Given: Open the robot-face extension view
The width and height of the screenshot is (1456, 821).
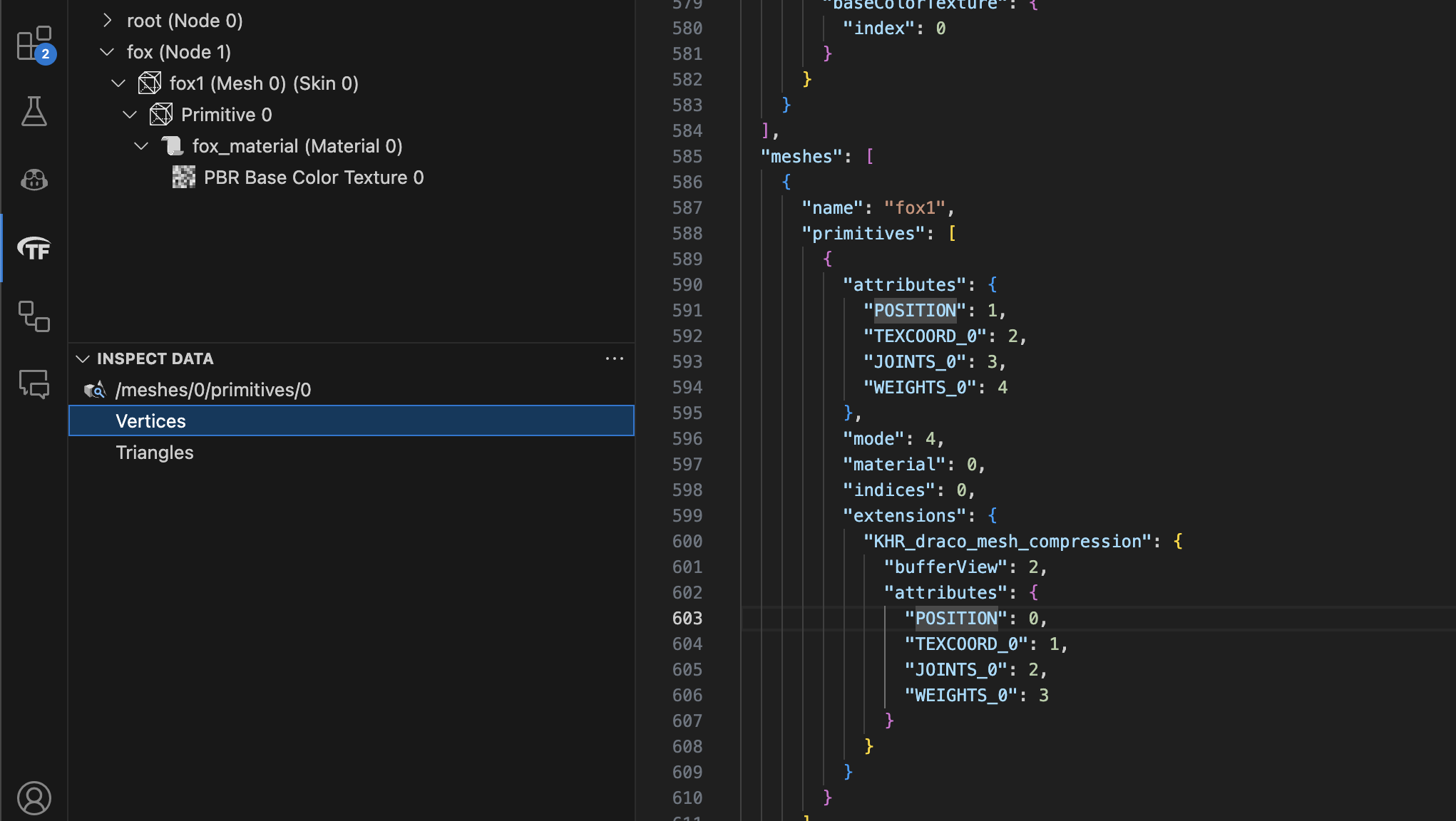Looking at the screenshot, I should (x=34, y=180).
